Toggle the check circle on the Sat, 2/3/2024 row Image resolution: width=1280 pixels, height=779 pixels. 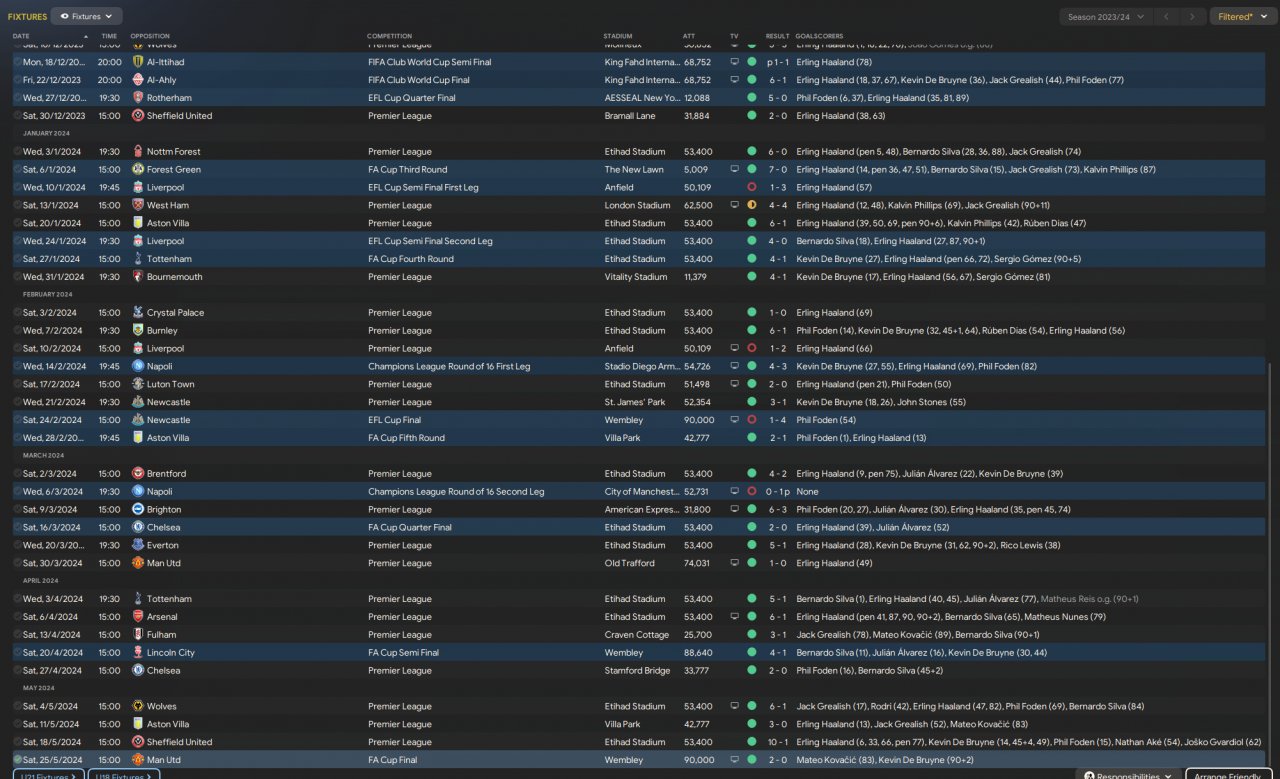tap(18, 474)
